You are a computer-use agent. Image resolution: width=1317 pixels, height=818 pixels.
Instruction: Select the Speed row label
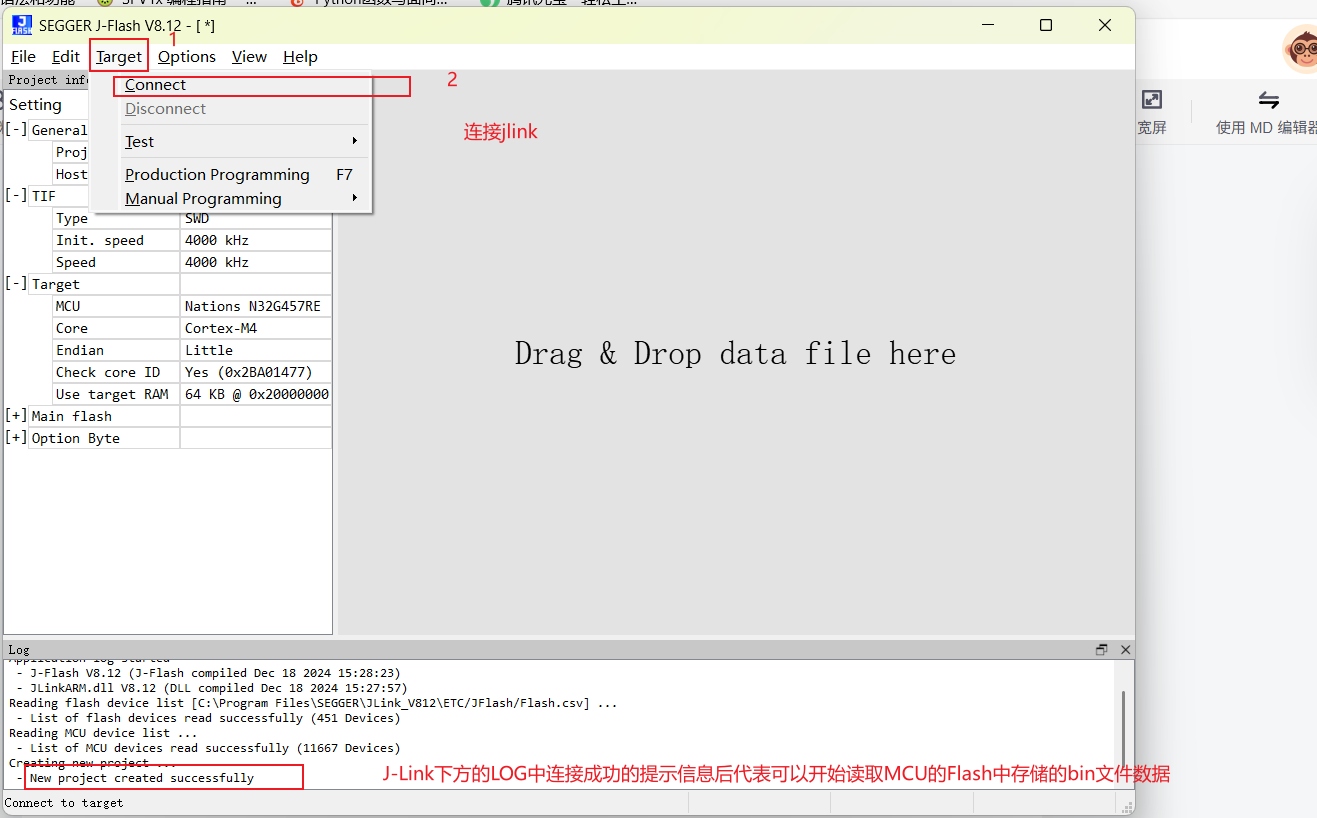117,262
